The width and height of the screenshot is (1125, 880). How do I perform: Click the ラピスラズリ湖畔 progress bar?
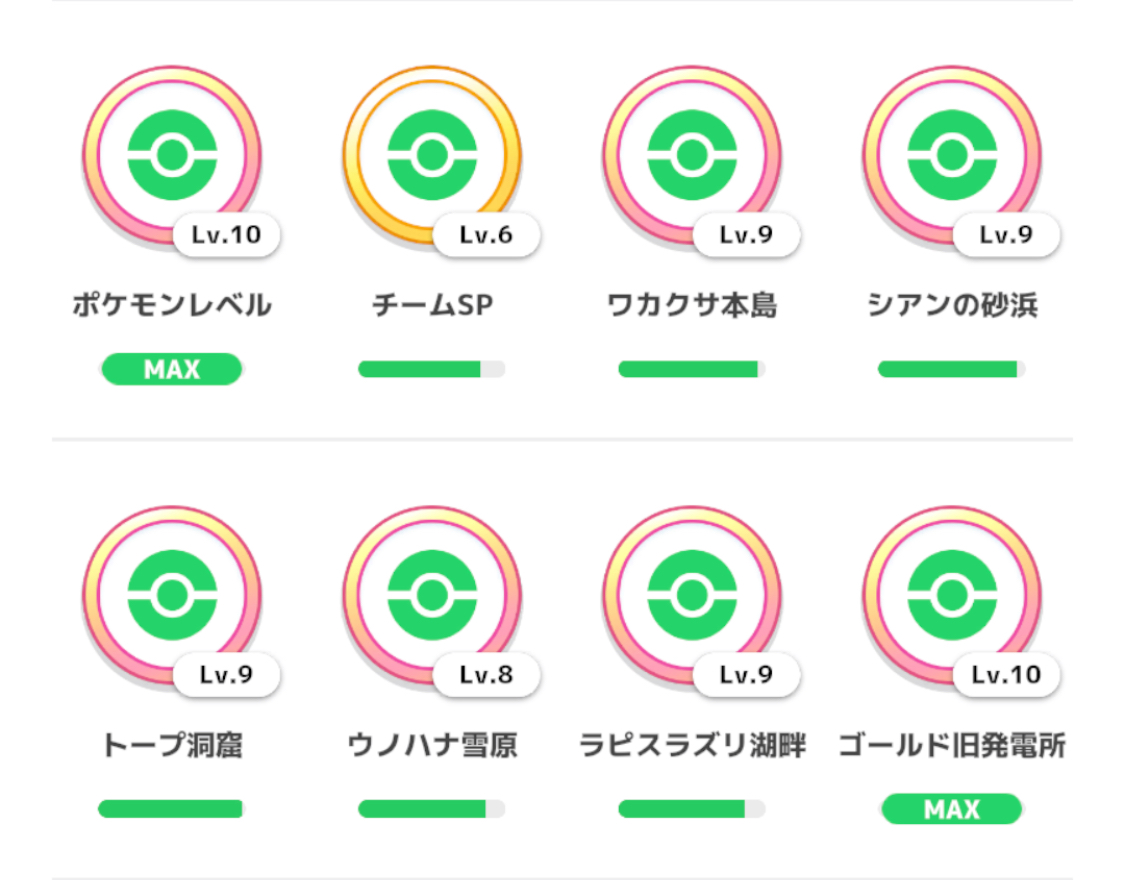(x=691, y=809)
